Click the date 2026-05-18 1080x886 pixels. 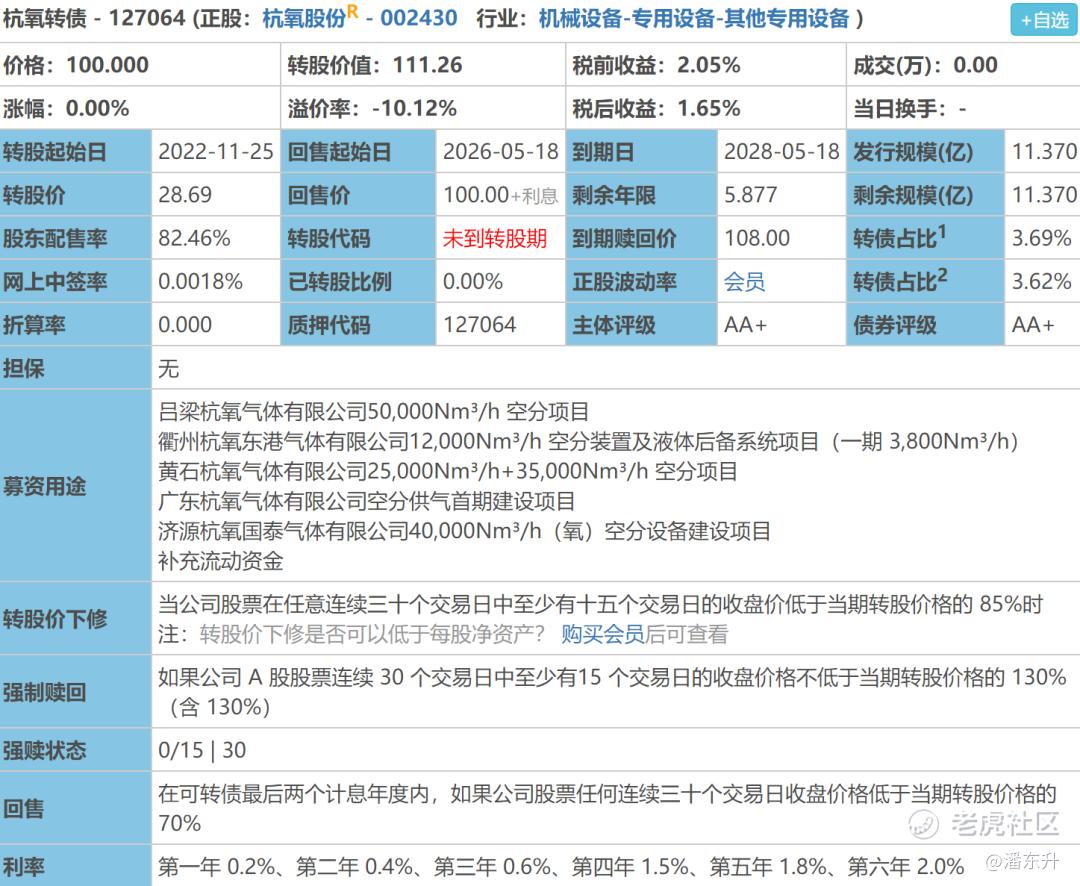coord(500,152)
